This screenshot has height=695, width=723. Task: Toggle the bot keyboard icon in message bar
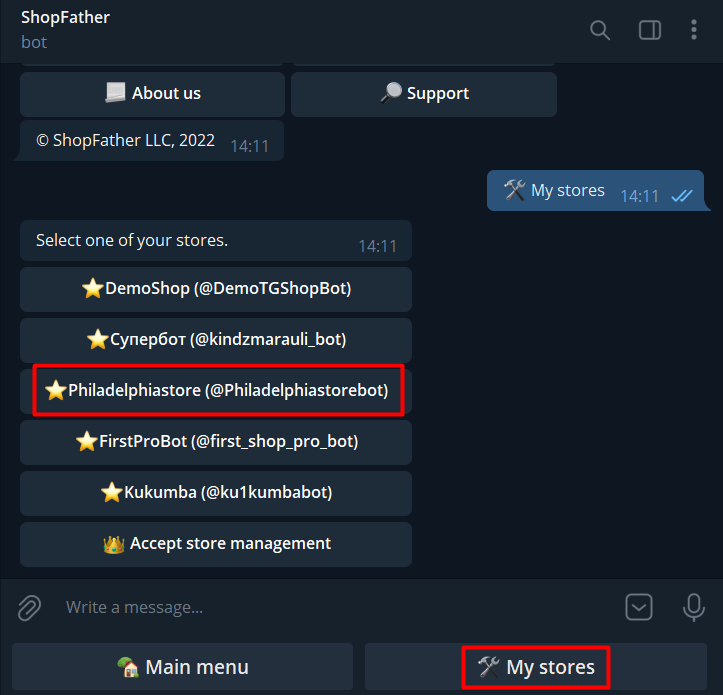(639, 607)
